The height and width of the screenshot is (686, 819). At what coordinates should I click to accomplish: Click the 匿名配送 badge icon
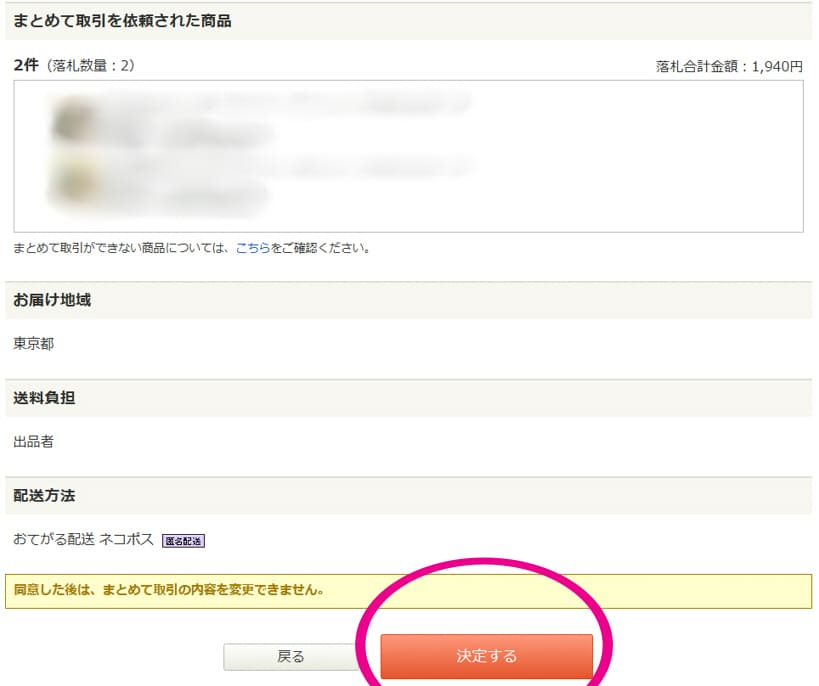click(183, 541)
